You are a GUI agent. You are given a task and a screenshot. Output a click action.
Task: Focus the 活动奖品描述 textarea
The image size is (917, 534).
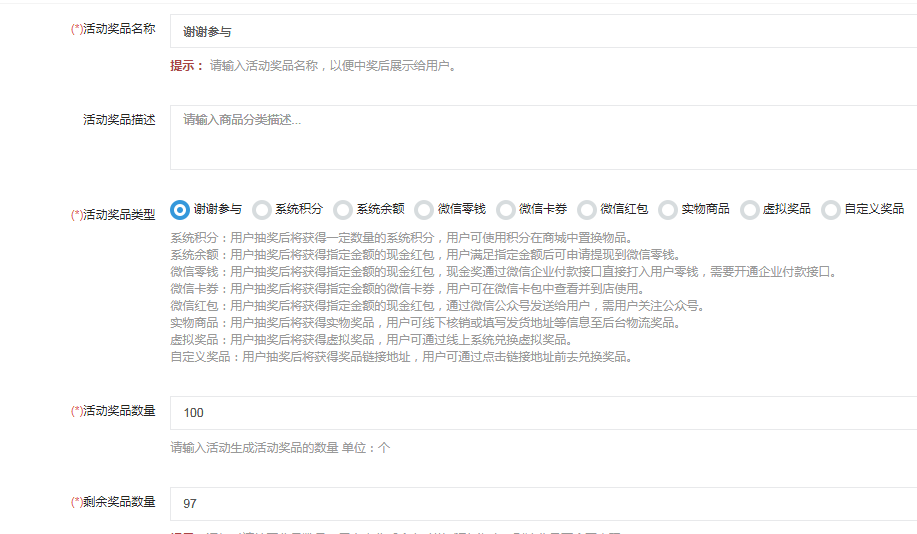pyautogui.click(x=543, y=137)
